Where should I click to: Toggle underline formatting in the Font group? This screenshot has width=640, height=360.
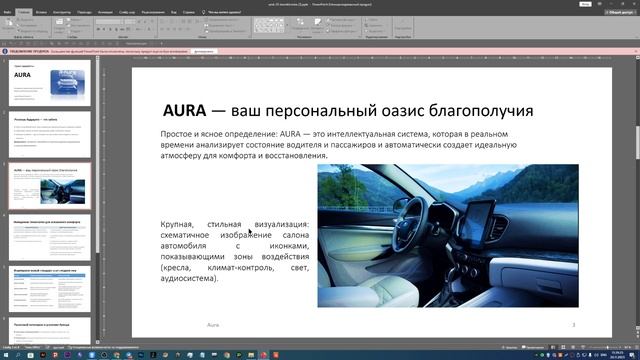pyautogui.click(x=110, y=29)
